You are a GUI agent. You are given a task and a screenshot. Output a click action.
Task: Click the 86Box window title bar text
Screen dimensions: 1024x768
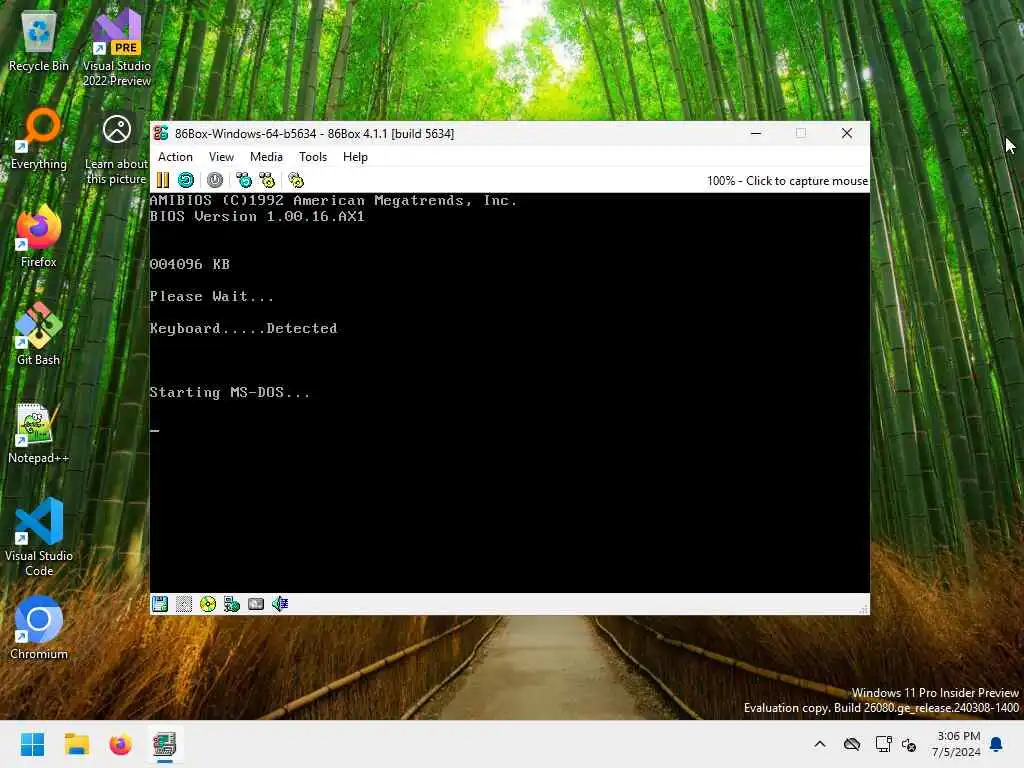tap(314, 133)
